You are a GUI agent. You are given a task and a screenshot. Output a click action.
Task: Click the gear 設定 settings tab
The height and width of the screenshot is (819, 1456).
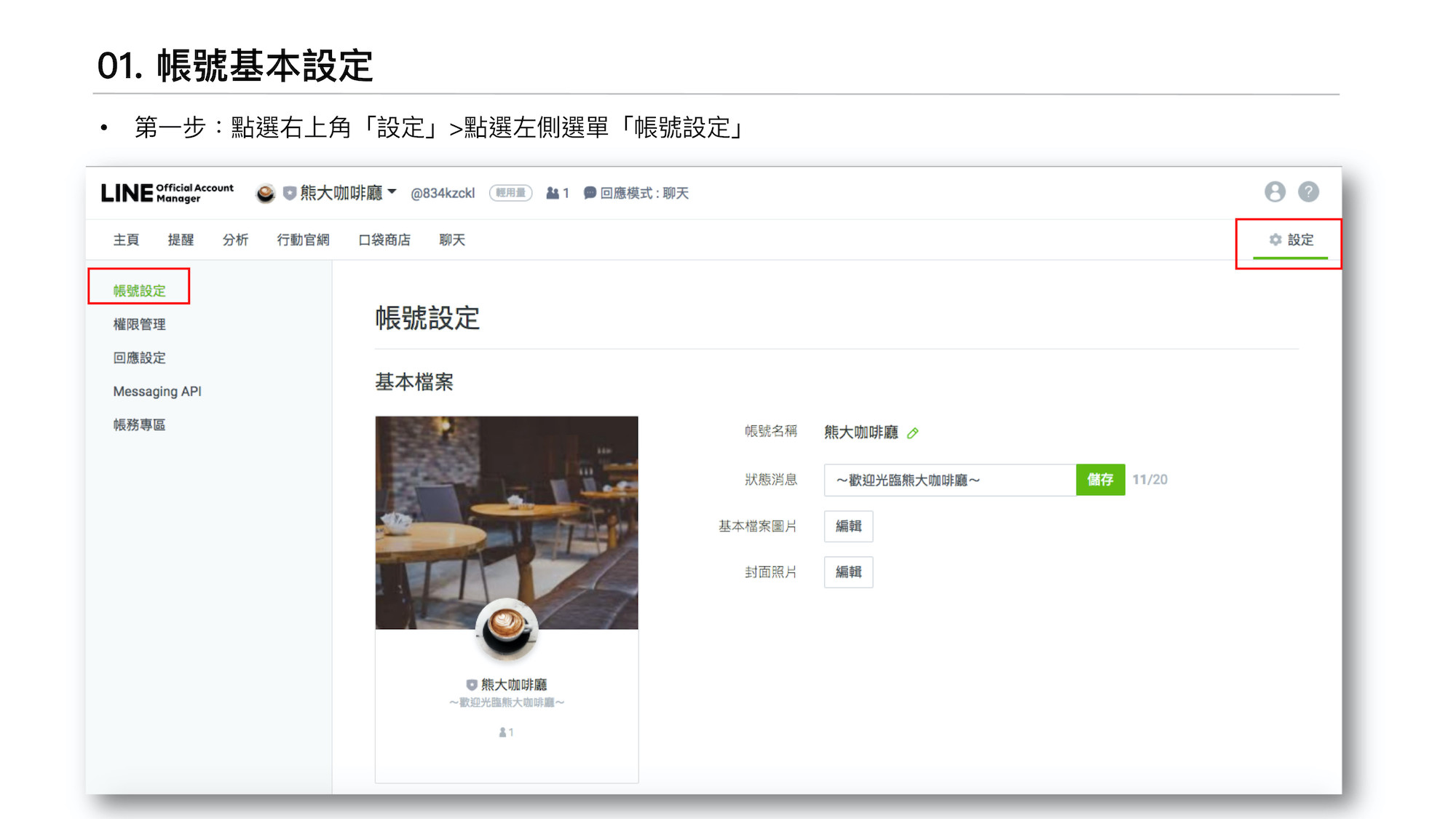click(x=1291, y=240)
